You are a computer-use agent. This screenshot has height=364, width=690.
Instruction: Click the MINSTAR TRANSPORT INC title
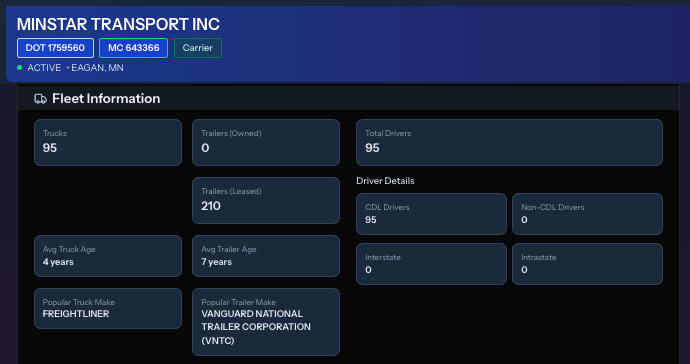118,24
